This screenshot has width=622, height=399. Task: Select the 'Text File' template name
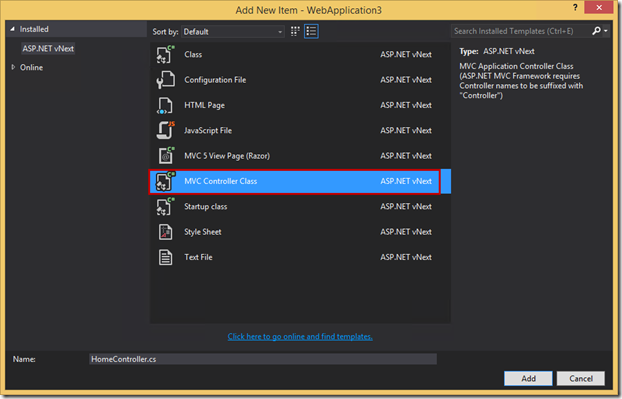click(x=198, y=257)
